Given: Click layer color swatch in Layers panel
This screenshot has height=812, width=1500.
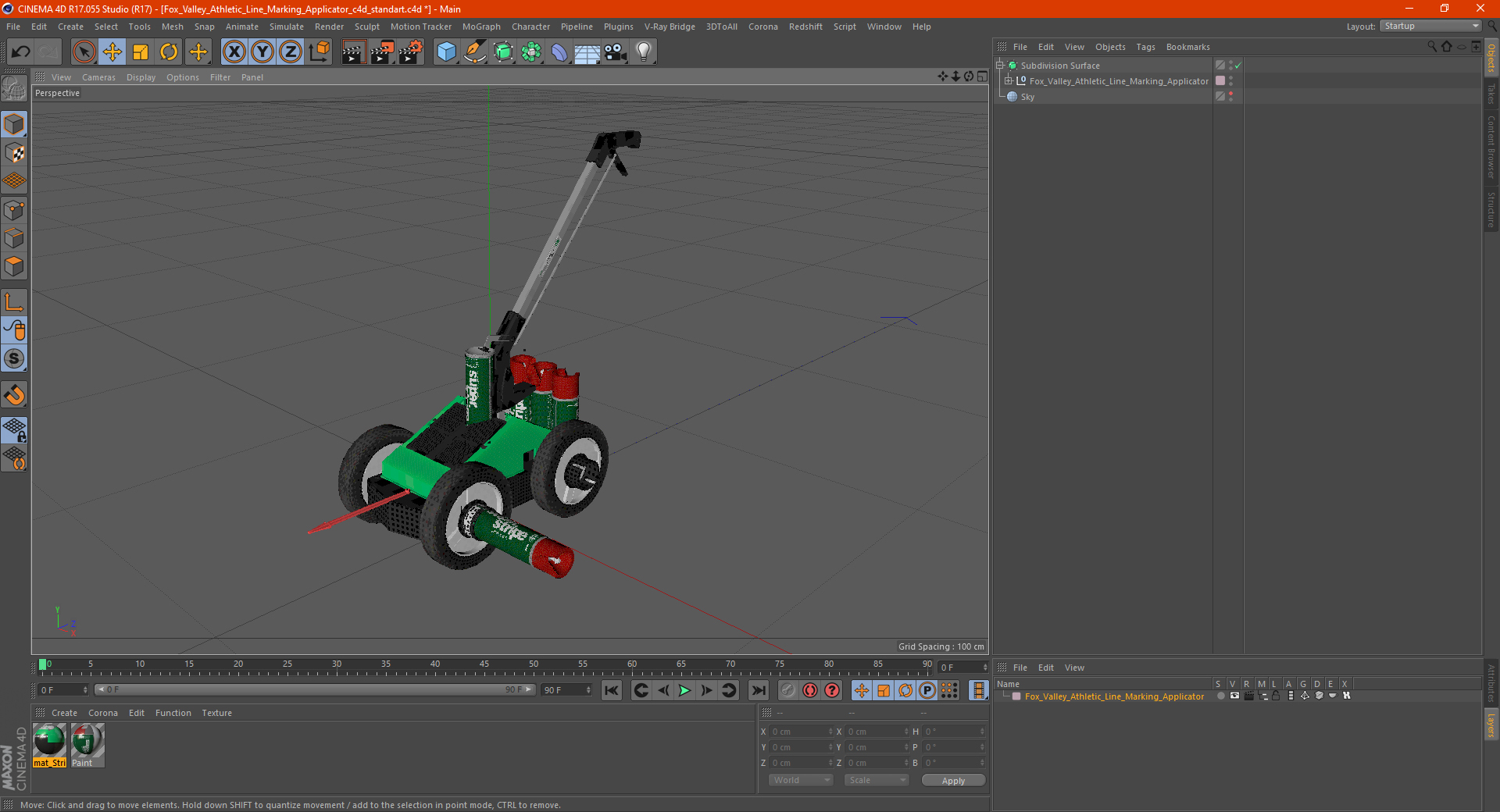Looking at the screenshot, I should (1016, 696).
